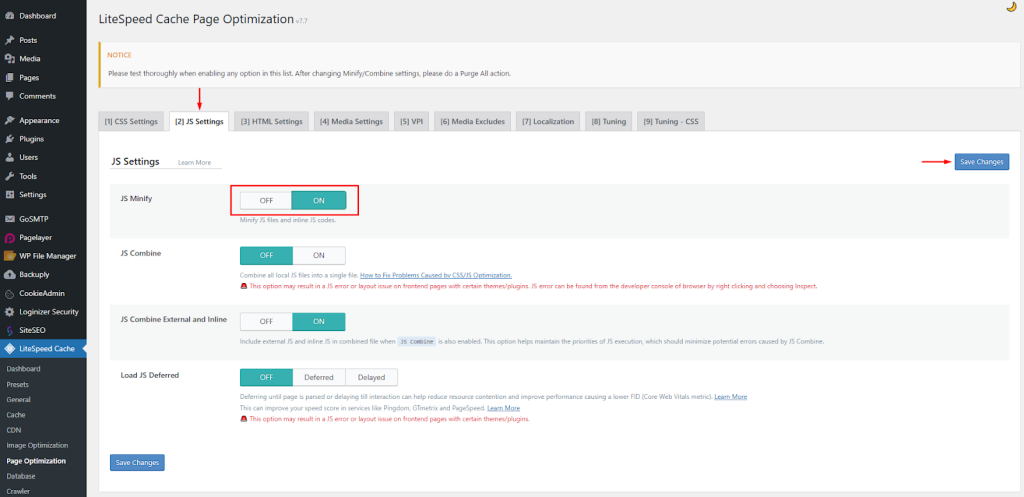1024x497 pixels.
Task: Open the [9] Tuning - CSS tab
Action: click(x=671, y=121)
